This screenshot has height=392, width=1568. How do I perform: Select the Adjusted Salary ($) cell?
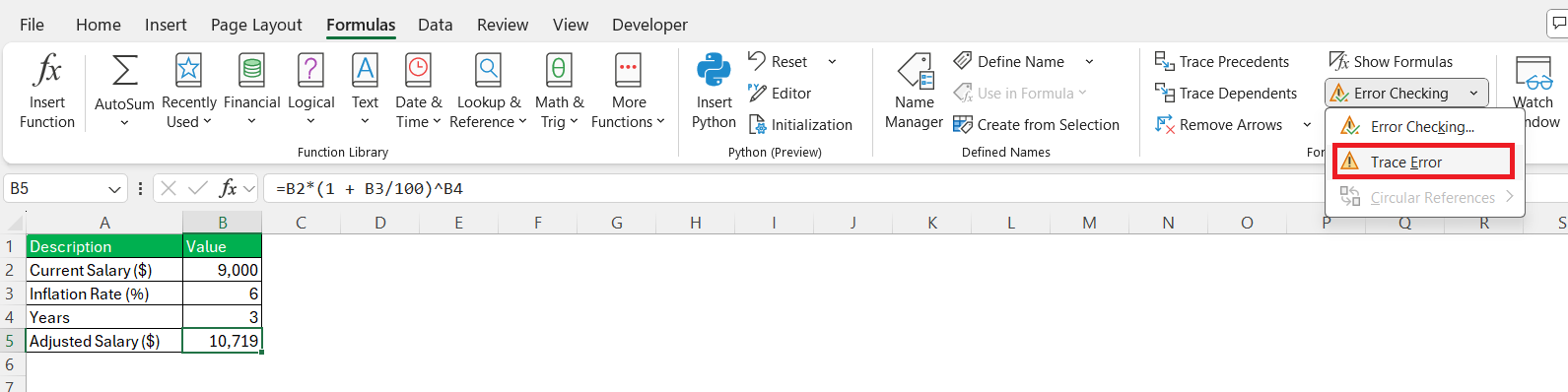[104, 341]
